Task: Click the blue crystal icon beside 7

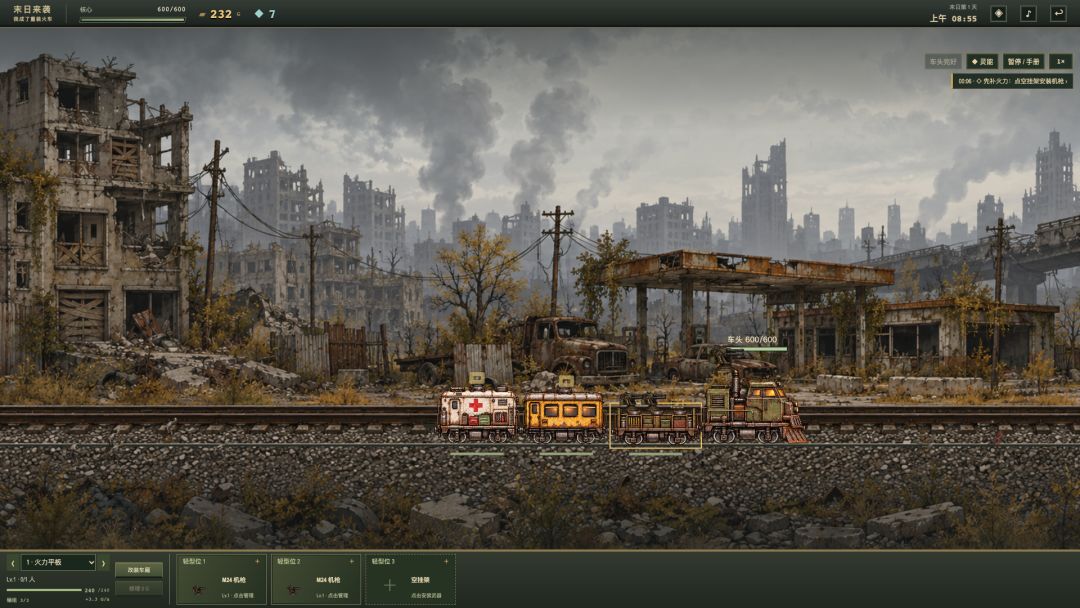Action: point(259,14)
